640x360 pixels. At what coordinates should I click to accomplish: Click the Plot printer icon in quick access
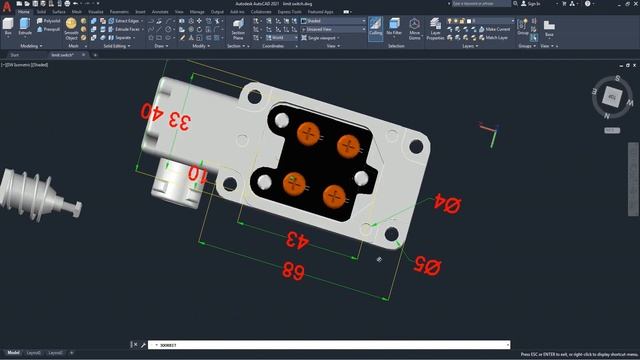(x=67, y=4)
